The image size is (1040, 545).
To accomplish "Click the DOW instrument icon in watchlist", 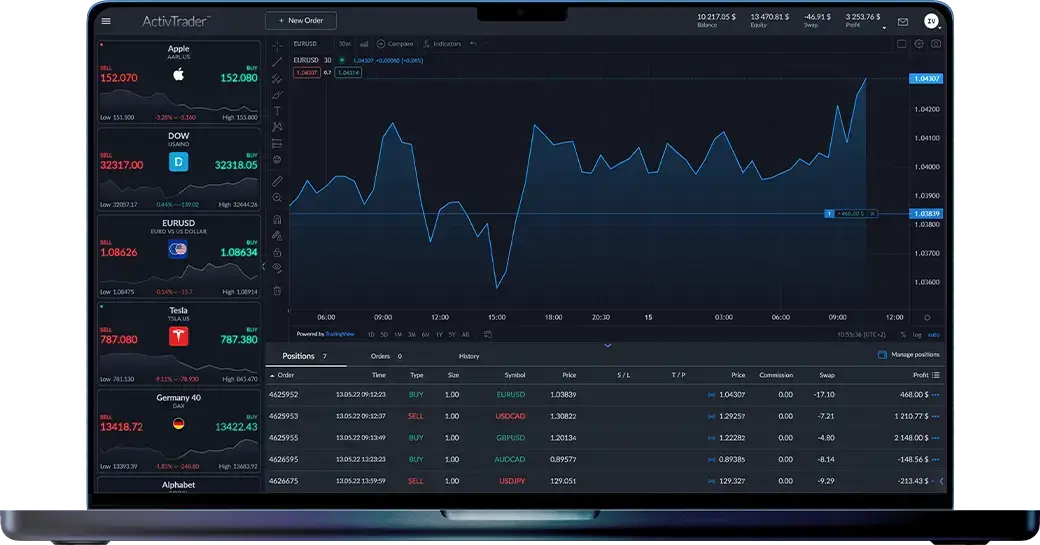I will 178,162.
